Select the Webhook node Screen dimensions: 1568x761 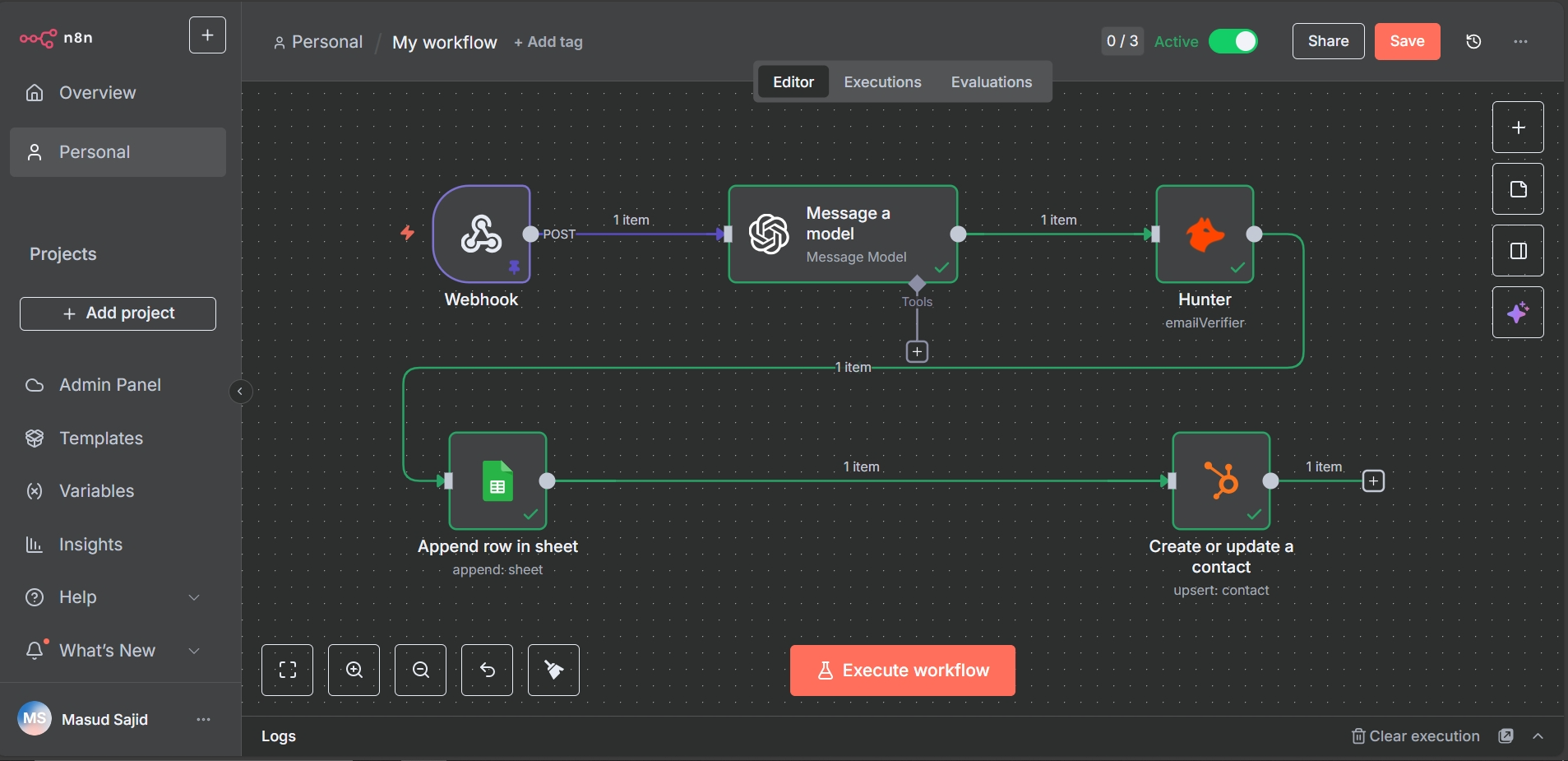(x=482, y=234)
